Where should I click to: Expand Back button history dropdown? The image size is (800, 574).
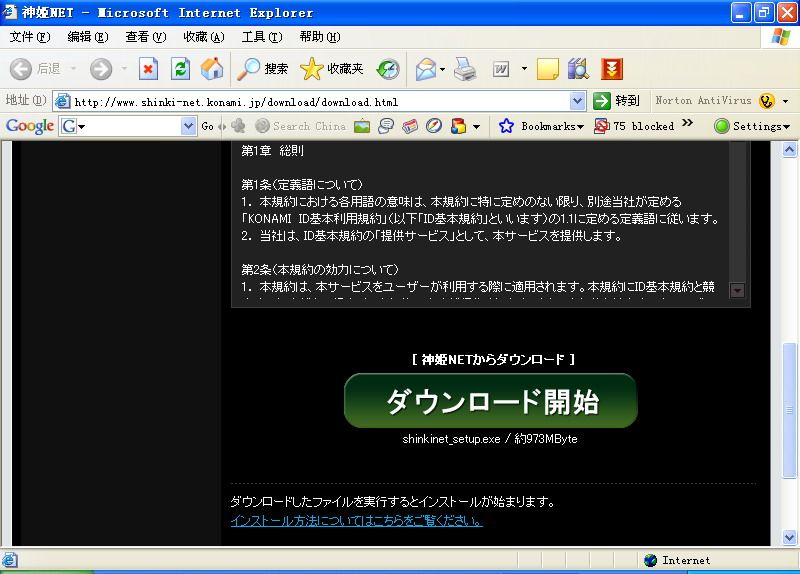[73, 69]
